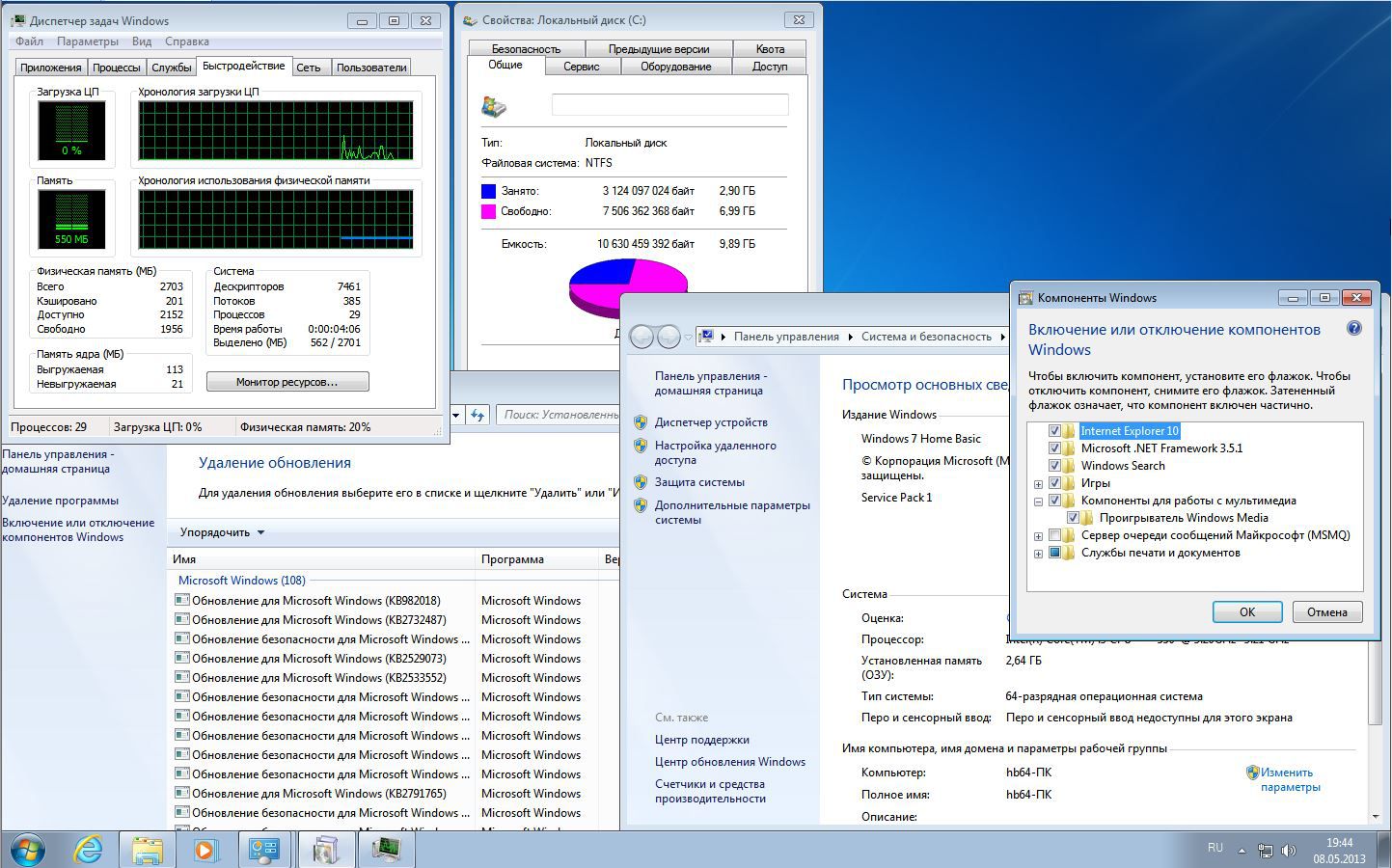
Task: Click Изменить параметры link
Action: point(1290,779)
